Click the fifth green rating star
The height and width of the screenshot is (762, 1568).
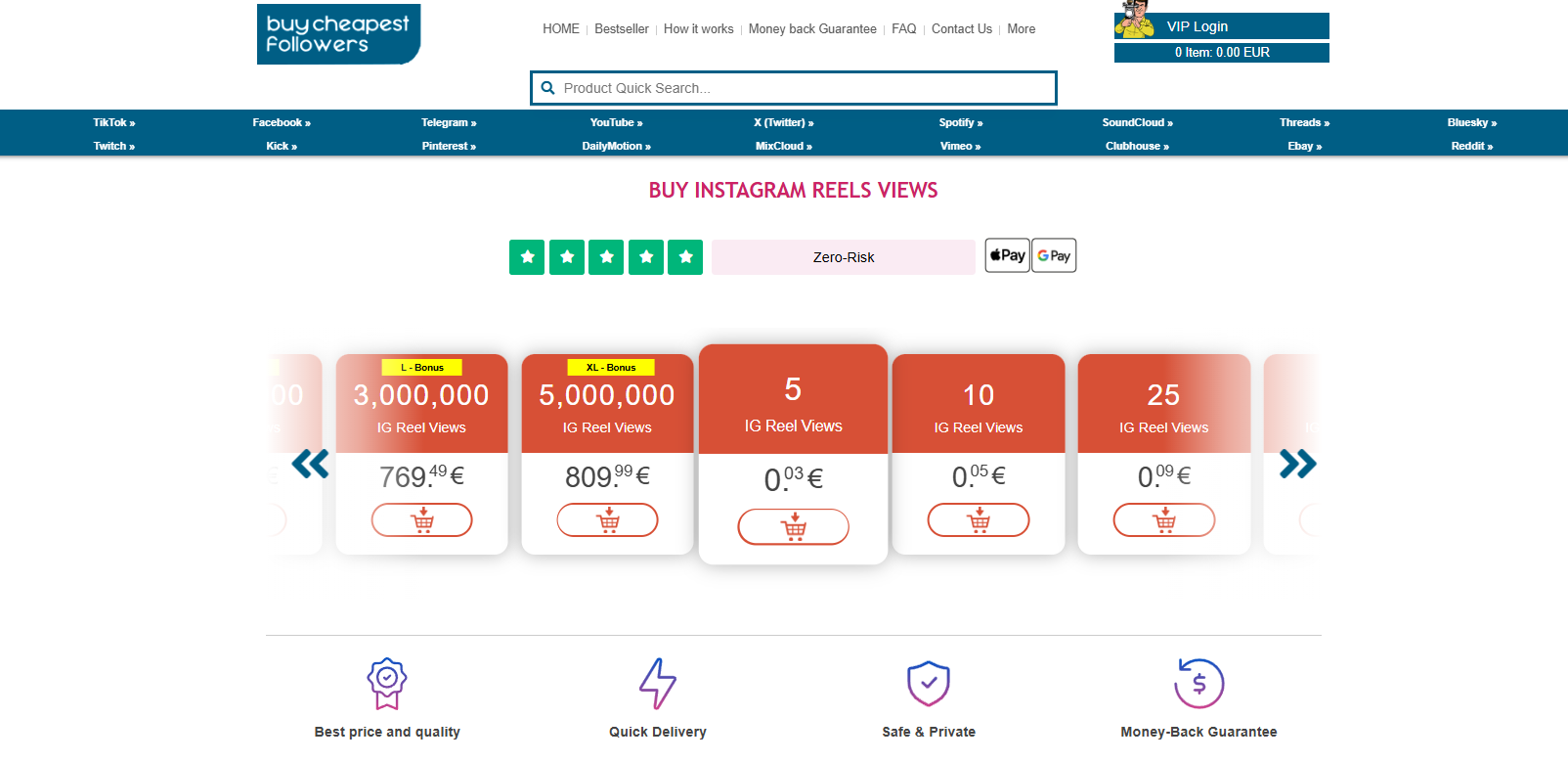coord(685,257)
